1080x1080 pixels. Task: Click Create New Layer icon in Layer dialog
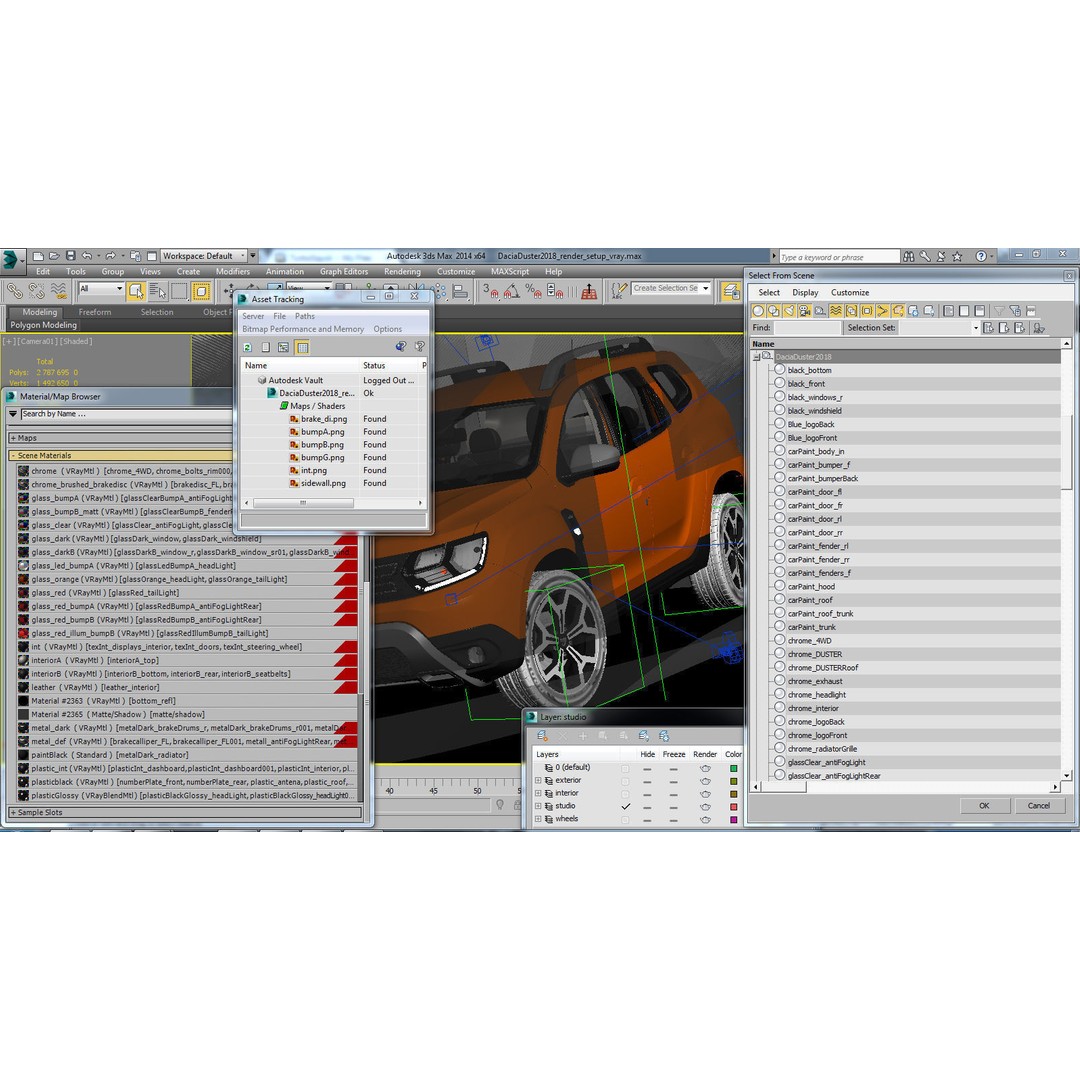tap(542, 736)
